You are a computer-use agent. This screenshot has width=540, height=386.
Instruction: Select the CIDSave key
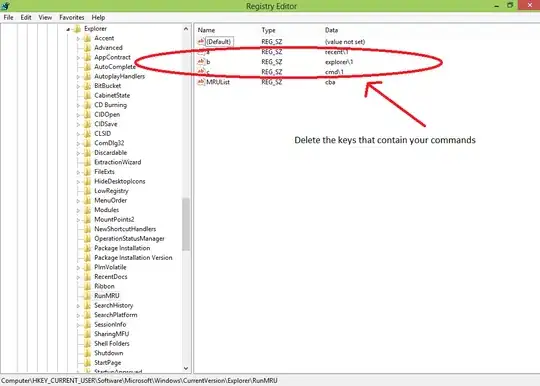coord(106,124)
